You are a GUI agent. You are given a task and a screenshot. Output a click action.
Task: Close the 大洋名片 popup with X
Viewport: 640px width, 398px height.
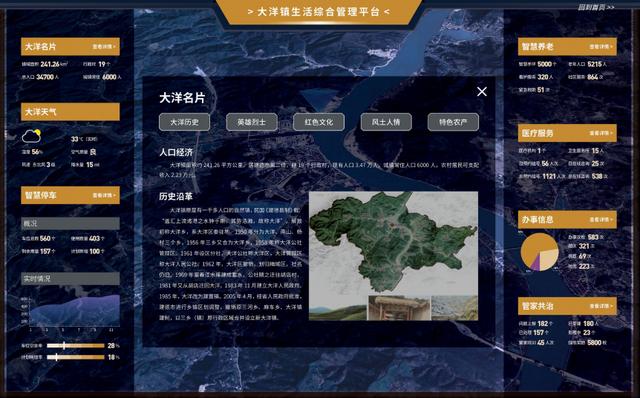(x=482, y=91)
